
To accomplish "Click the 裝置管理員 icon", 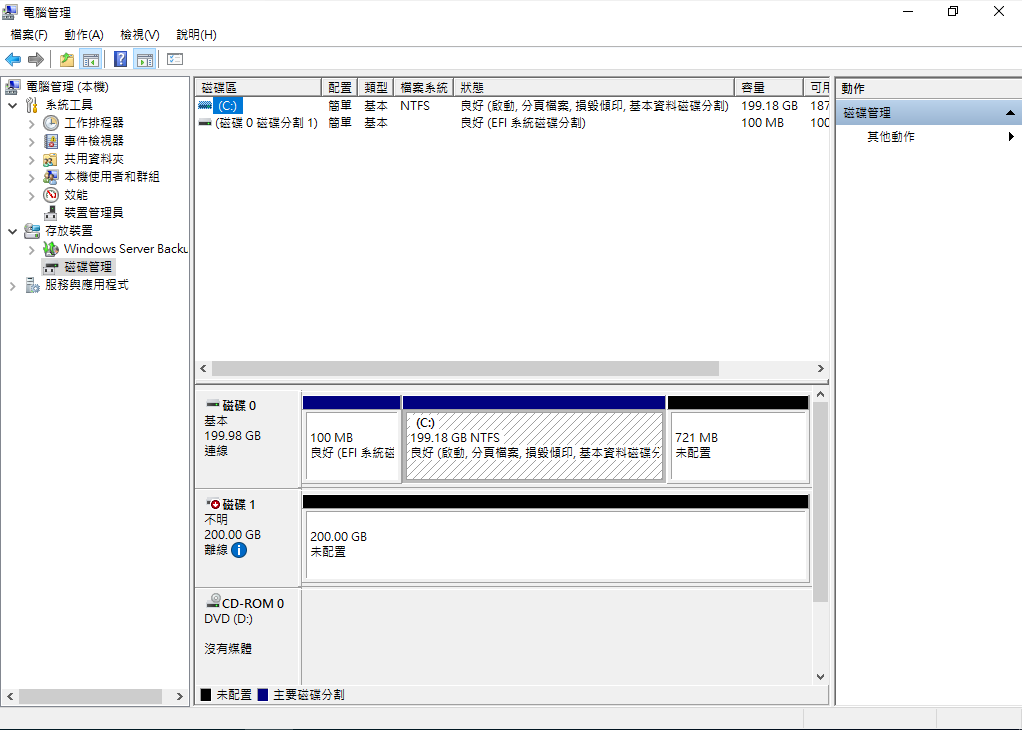I will click(51, 212).
